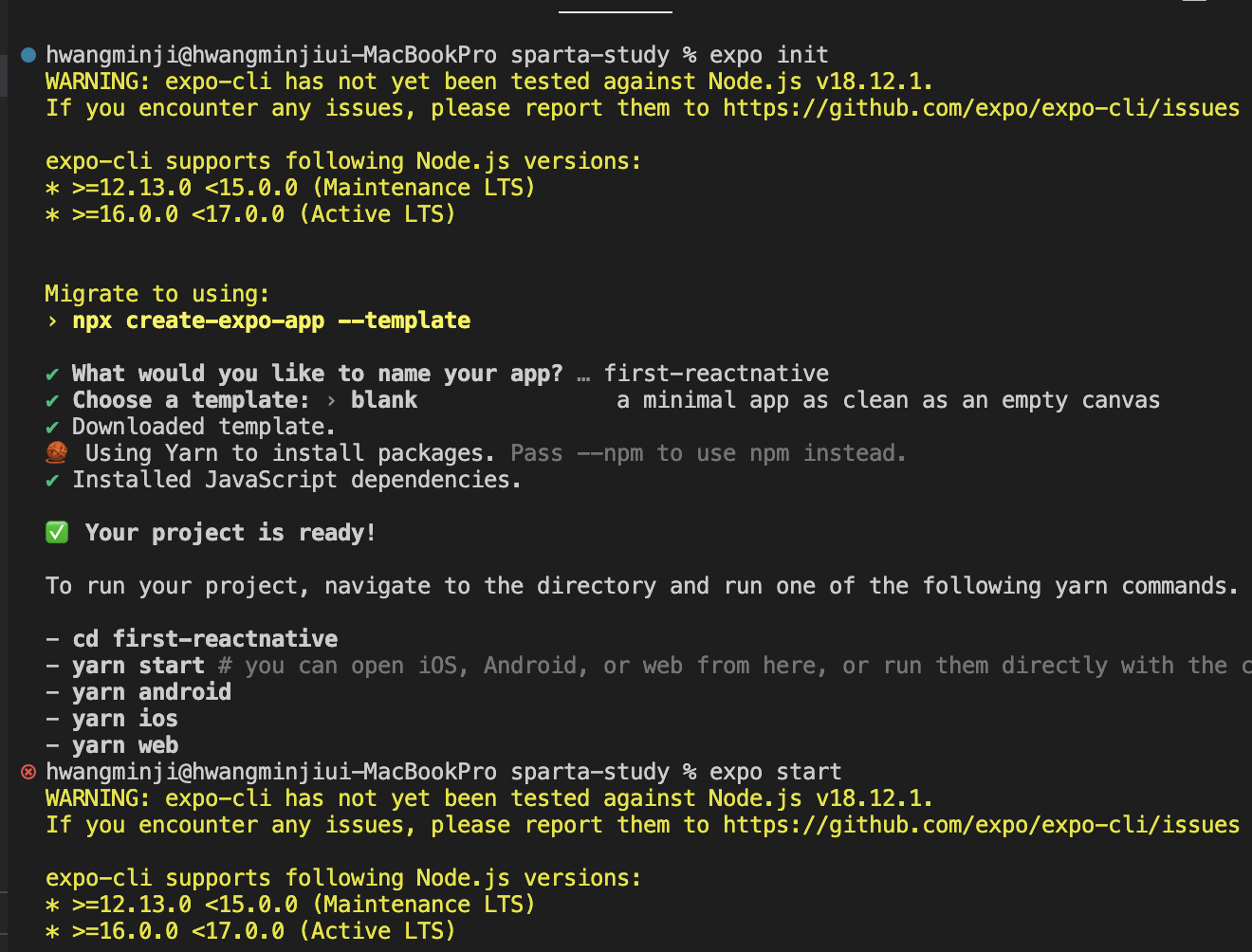Open the GitHub issues link under the expo init warning
1252x952 pixels.
[981, 108]
